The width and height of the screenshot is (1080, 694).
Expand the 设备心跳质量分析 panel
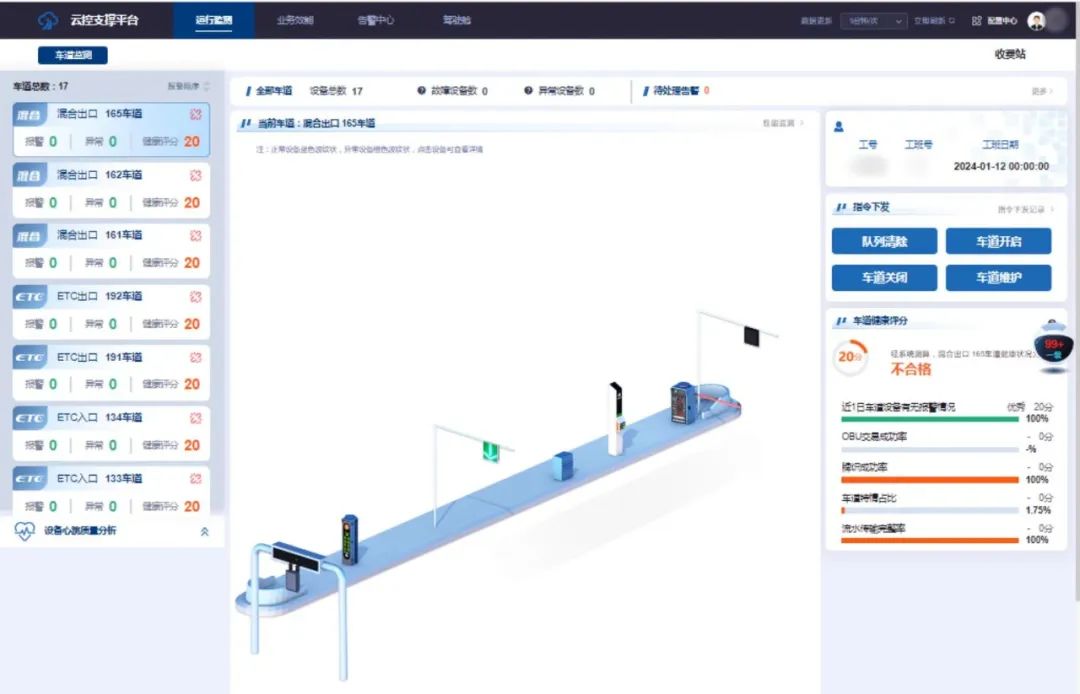[205, 532]
